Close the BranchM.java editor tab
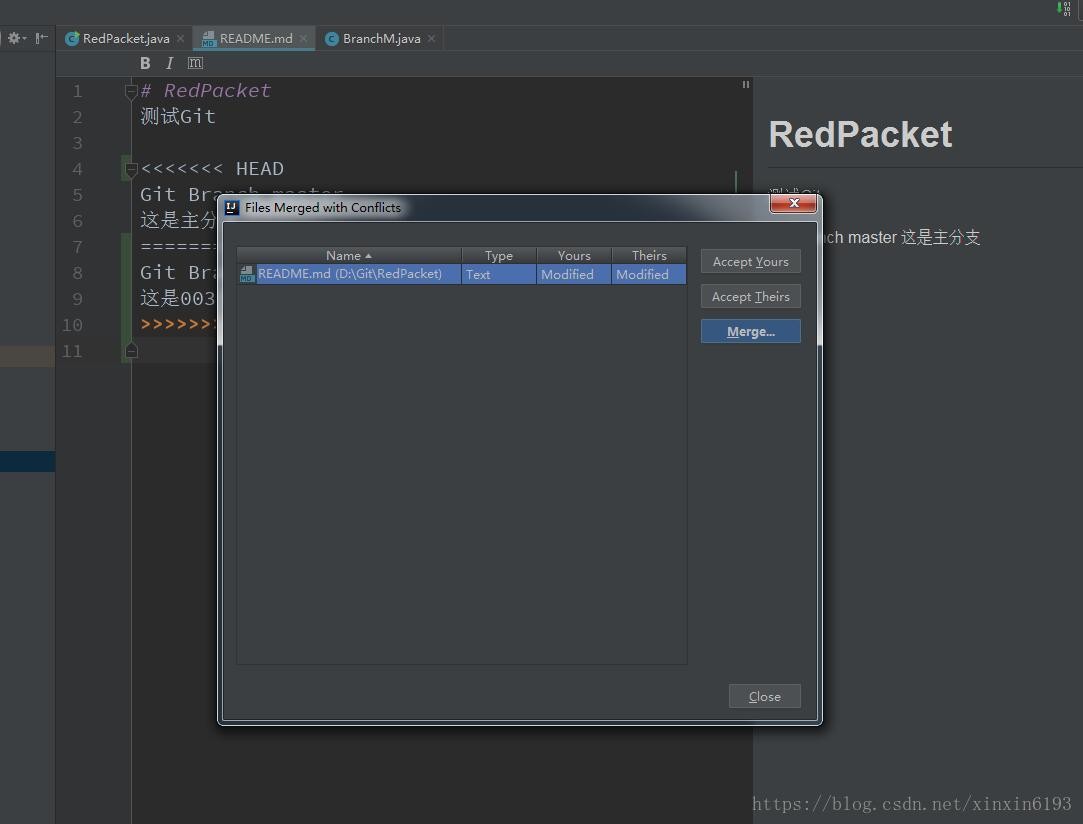The width and height of the screenshot is (1083, 824). coord(431,39)
